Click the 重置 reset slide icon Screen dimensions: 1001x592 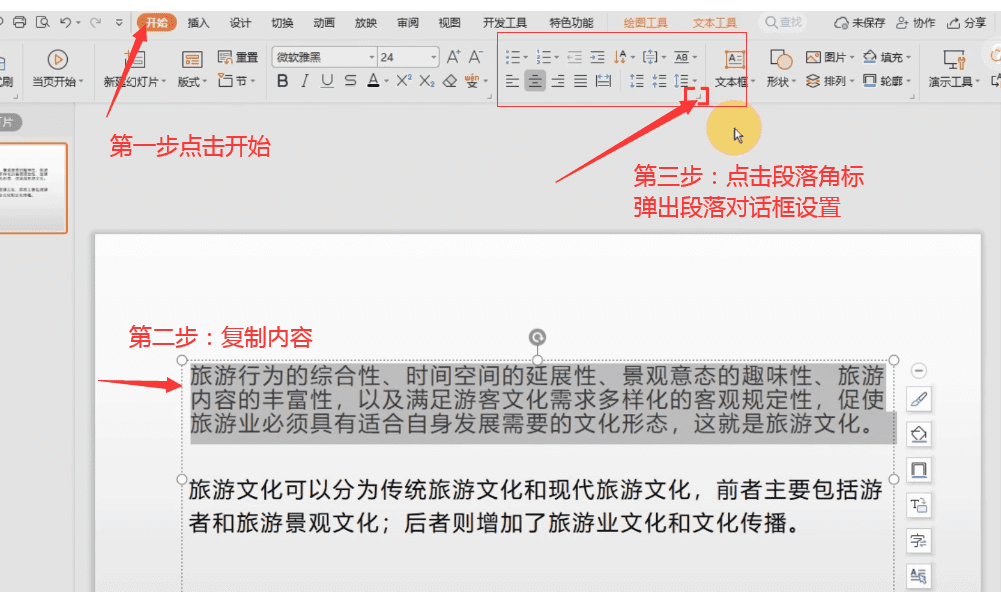(237, 57)
